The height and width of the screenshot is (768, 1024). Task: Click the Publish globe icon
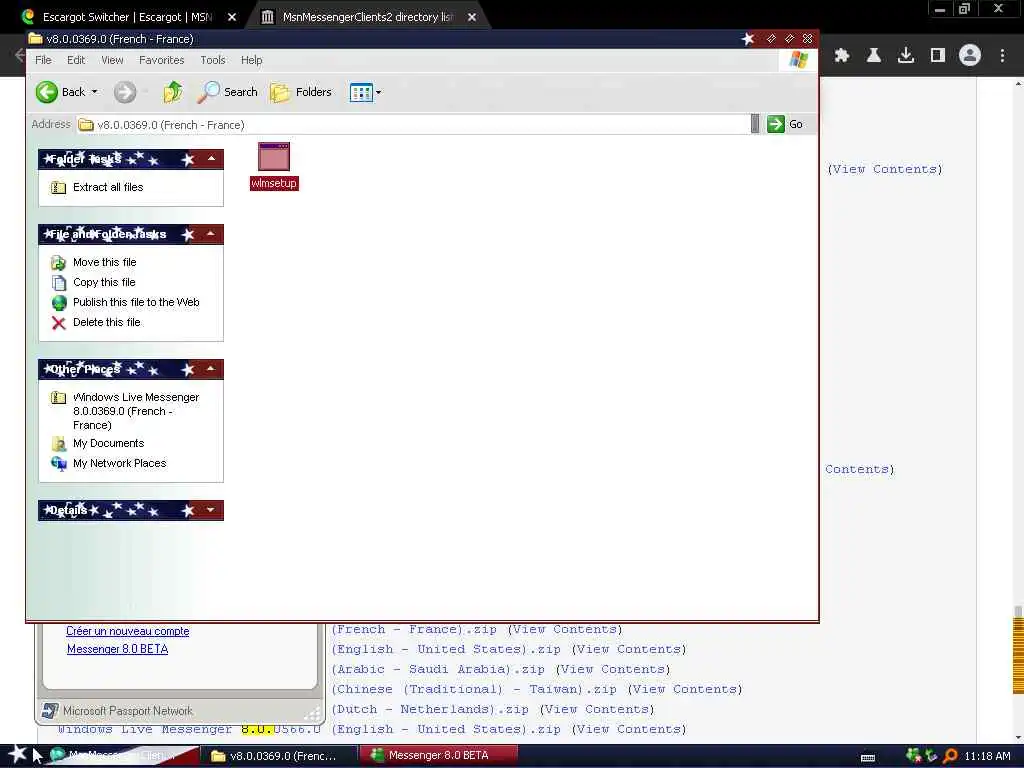59,303
